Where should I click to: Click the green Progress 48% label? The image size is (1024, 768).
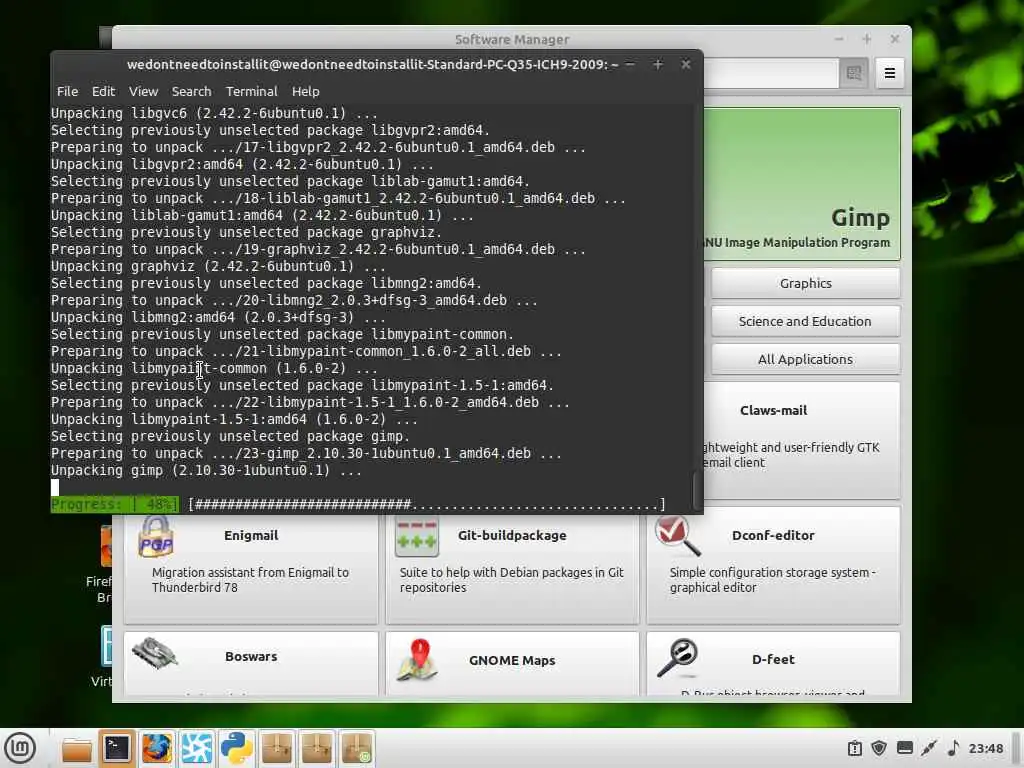[114, 504]
